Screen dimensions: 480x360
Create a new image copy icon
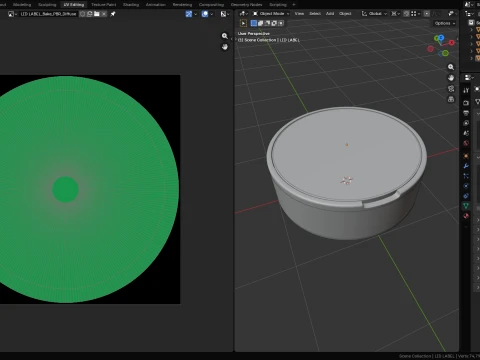(90, 14)
